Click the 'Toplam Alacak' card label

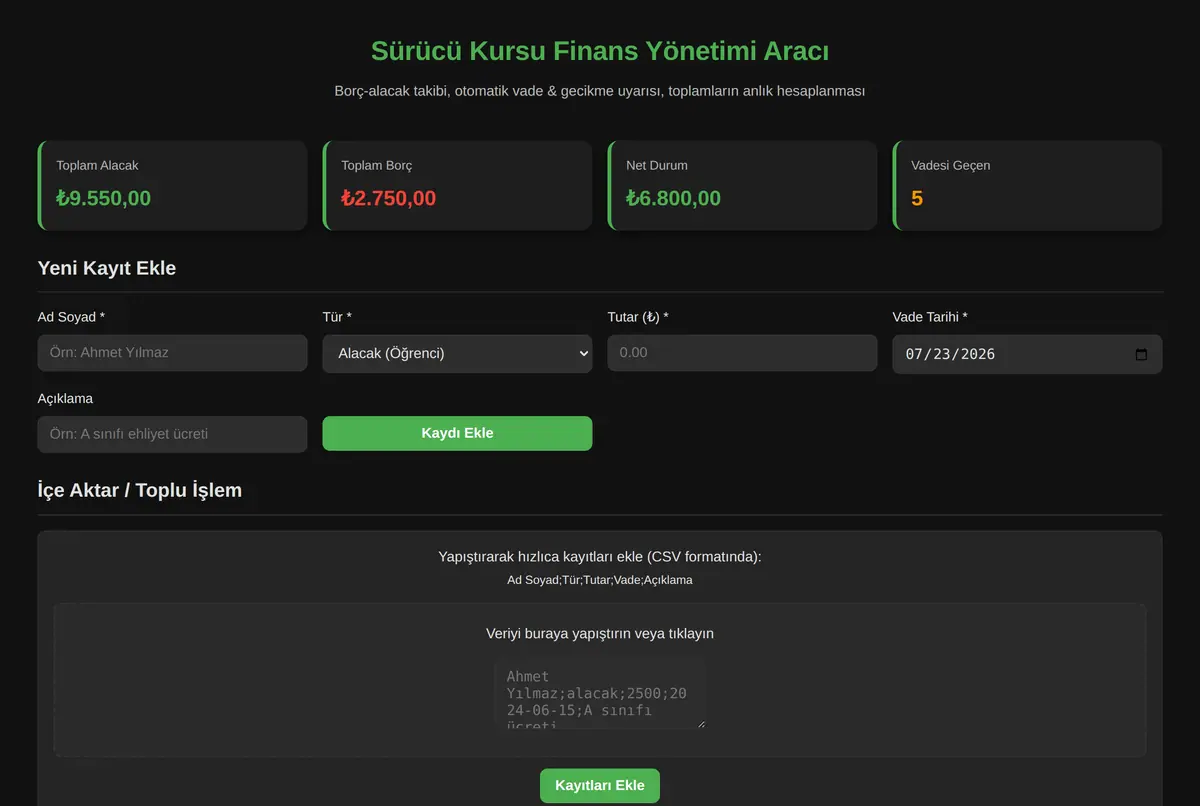98,165
